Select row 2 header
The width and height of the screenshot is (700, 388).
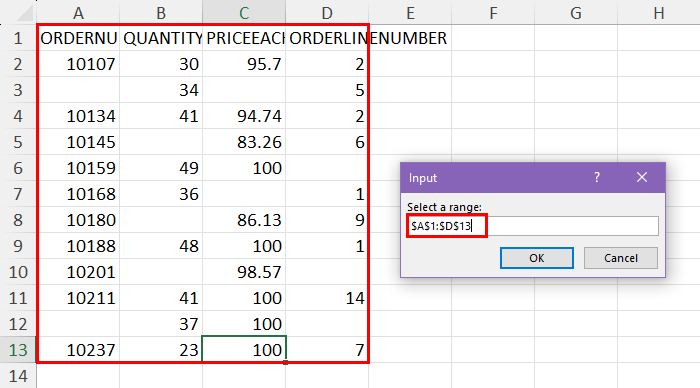tap(18, 64)
